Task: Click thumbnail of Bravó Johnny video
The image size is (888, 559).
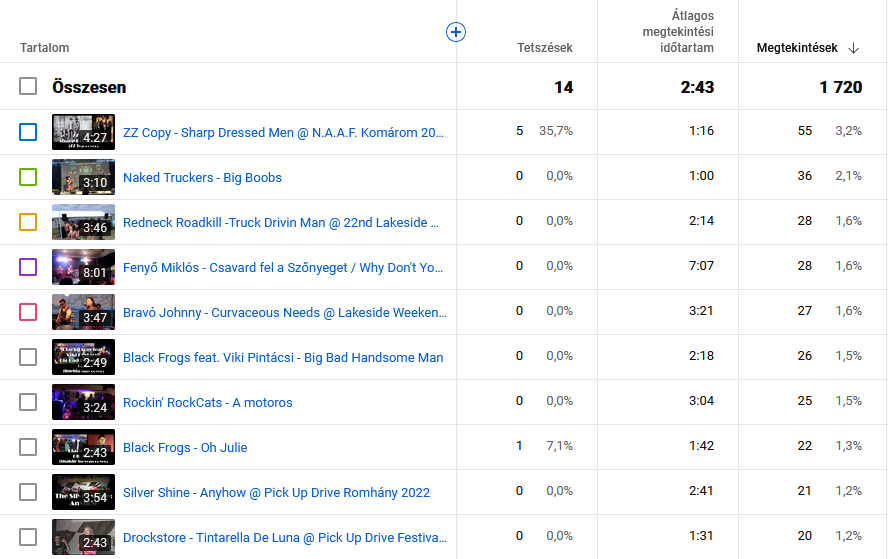Action: point(83,312)
